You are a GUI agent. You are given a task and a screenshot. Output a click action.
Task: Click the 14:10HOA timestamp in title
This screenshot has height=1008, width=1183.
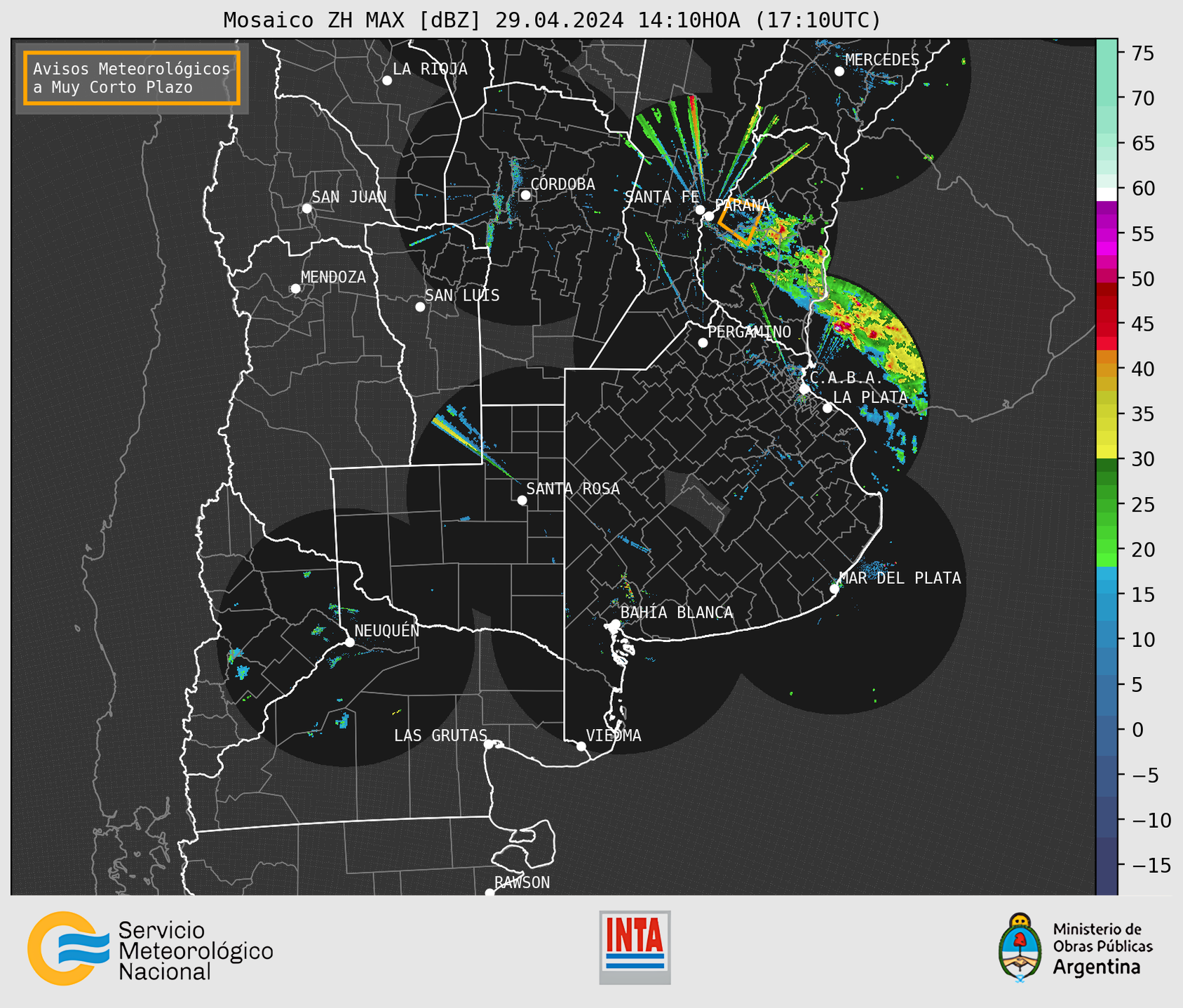pyautogui.click(x=689, y=20)
